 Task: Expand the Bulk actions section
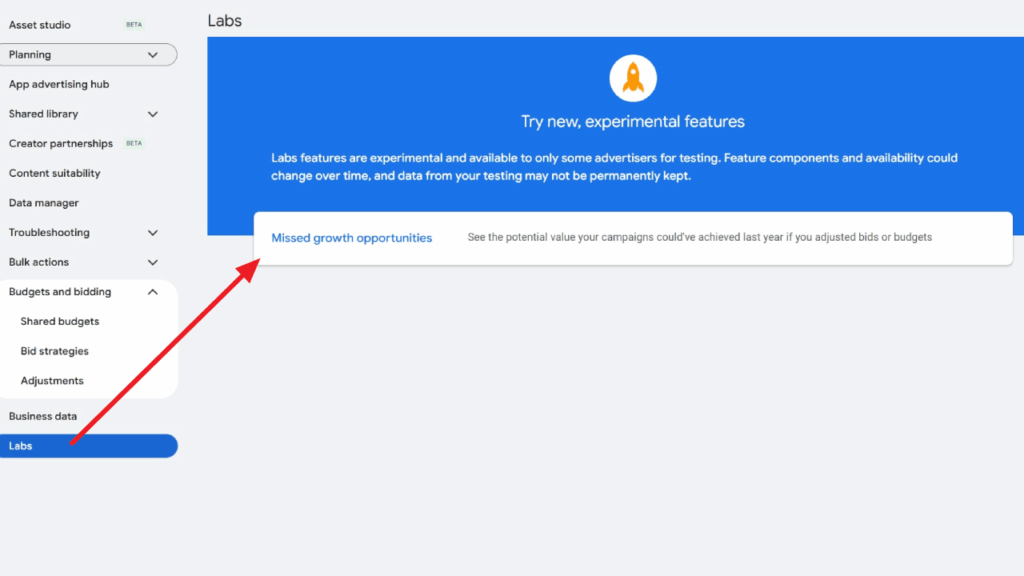(x=152, y=262)
